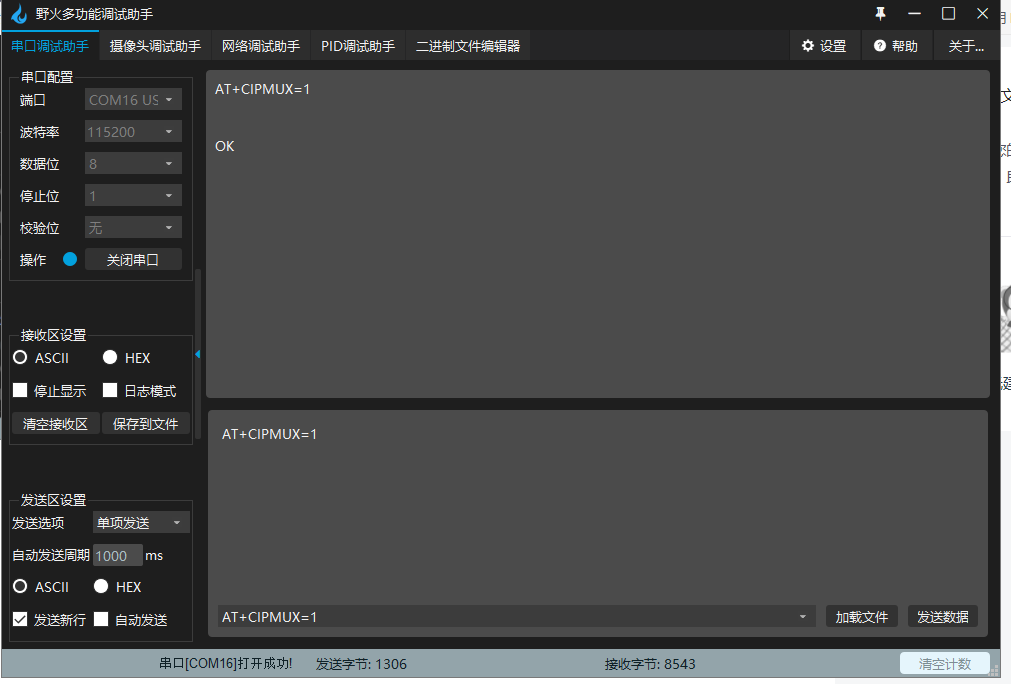Click the blue serial status indicator
The height and width of the screenshot is (684, 1011).
(x=70, y=259)
